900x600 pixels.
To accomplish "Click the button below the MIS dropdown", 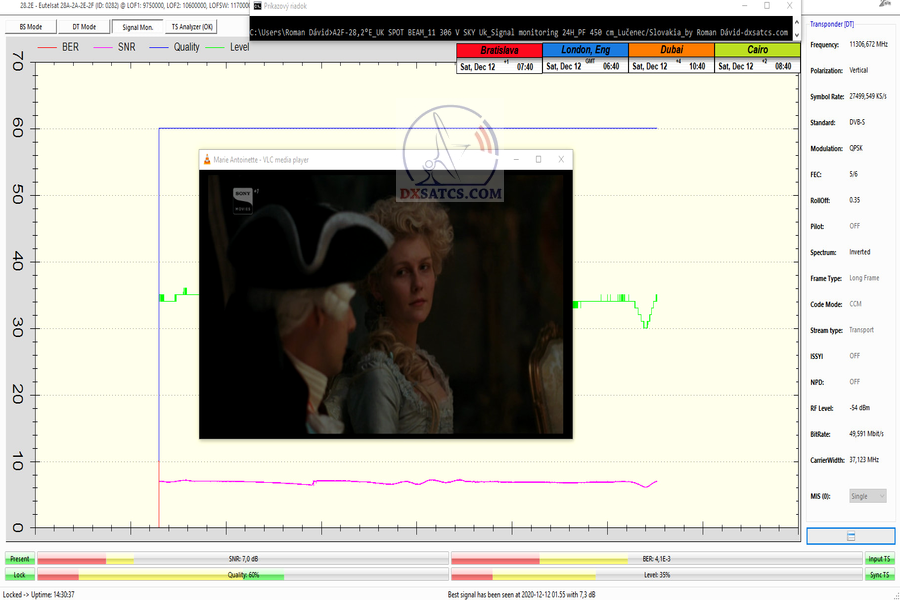I will click(x=850, y=536).
